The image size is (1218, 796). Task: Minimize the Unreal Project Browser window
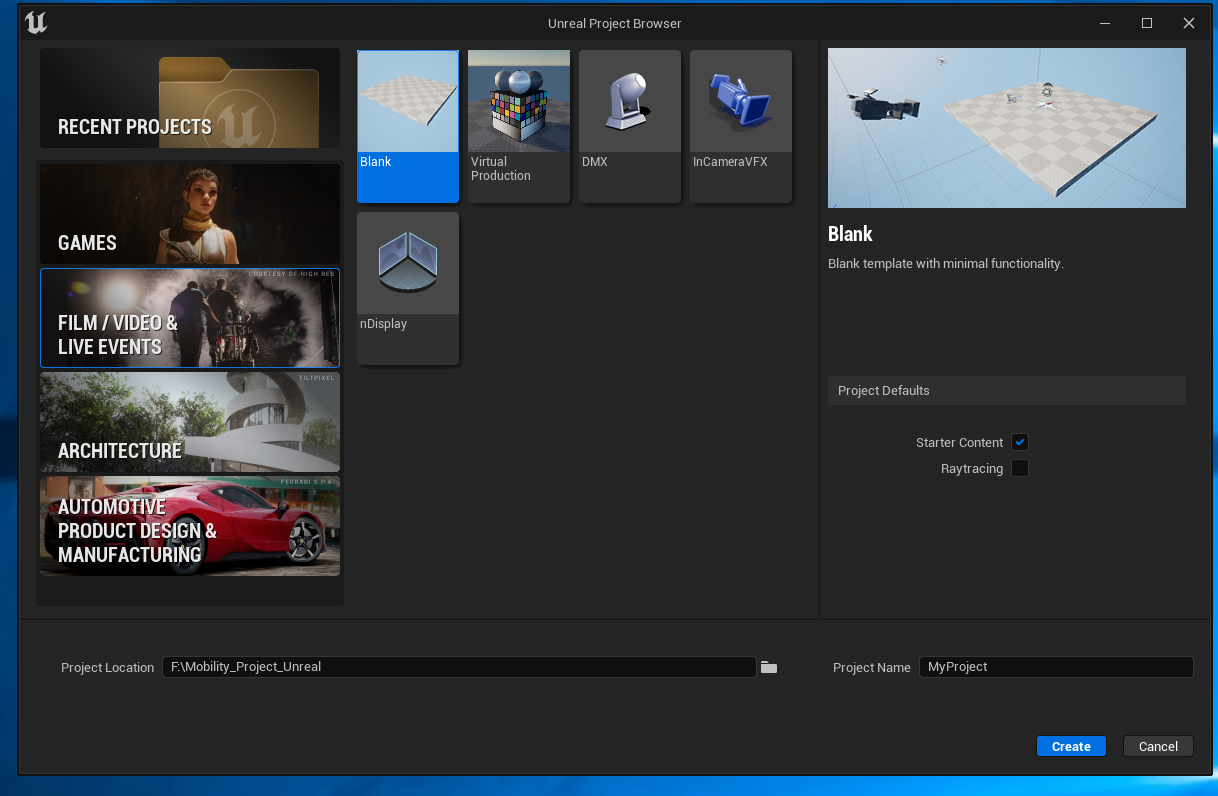coord(1105,23)
